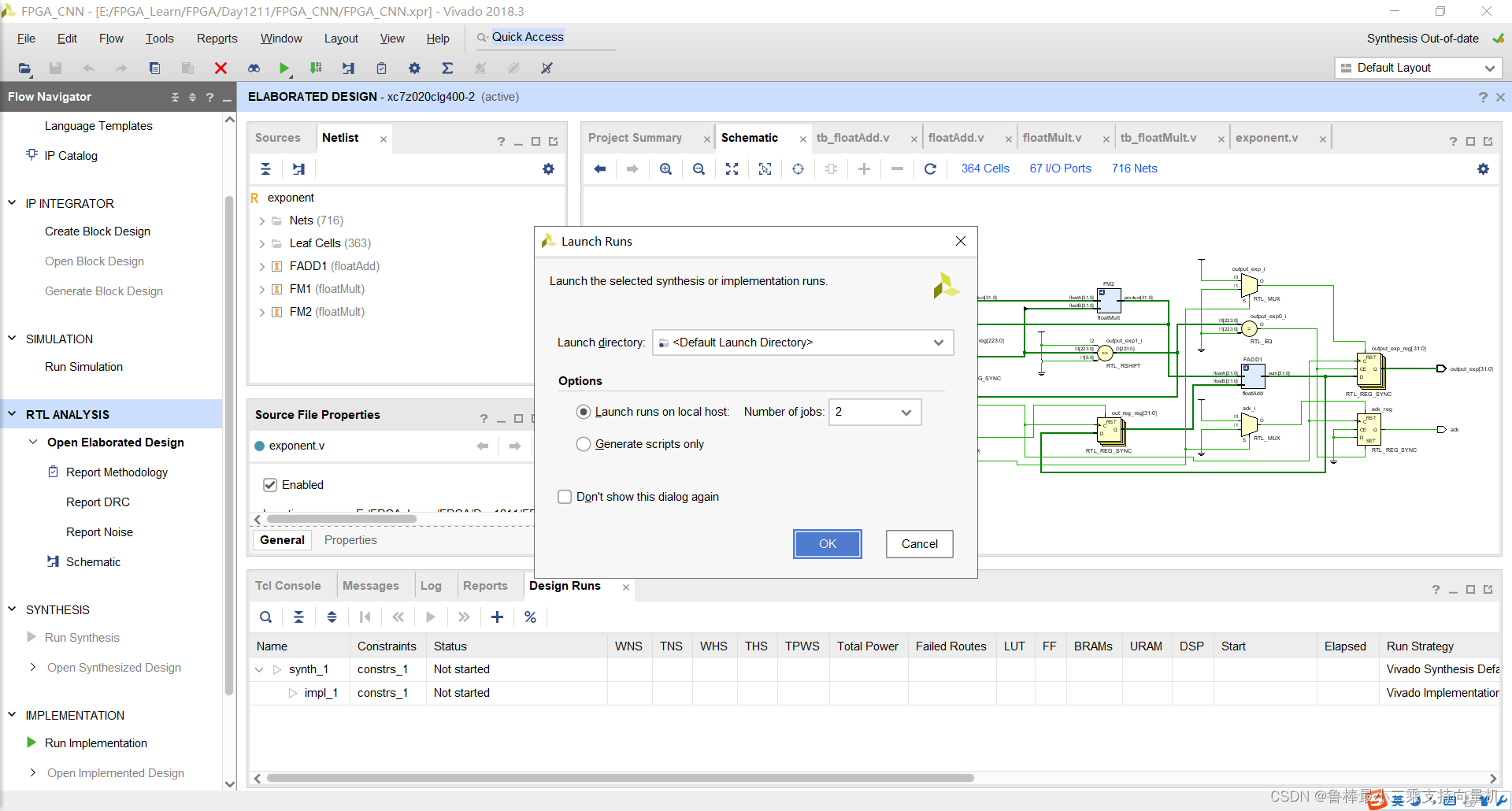Click the 67 I/O Ports link
The height and width of the screenshot is (811, 1512).
click(1060, 168)
